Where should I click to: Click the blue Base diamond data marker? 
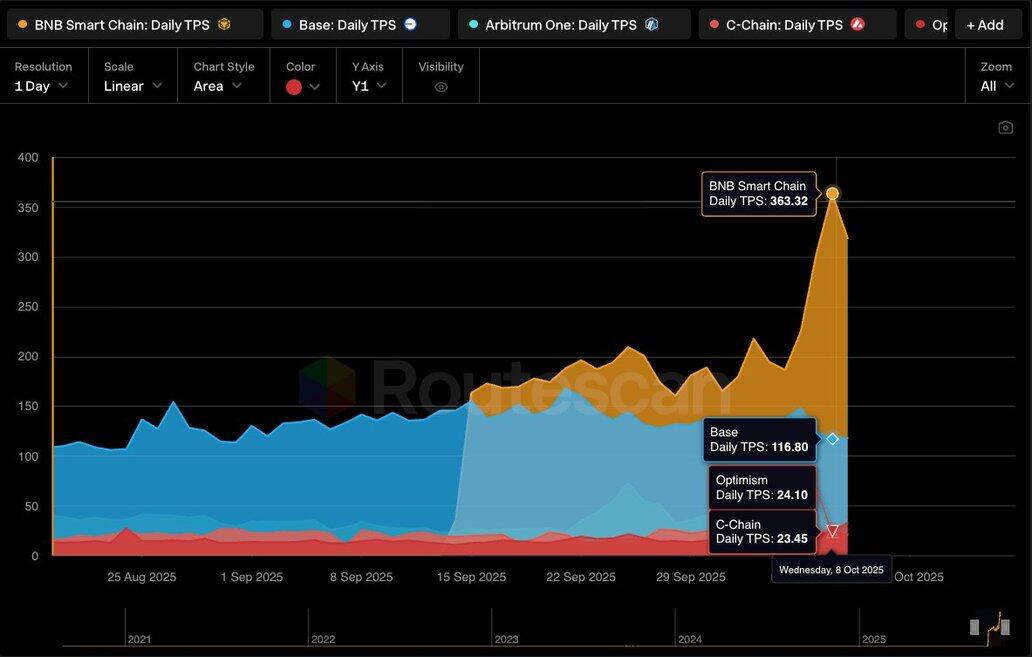pos(832,439)
